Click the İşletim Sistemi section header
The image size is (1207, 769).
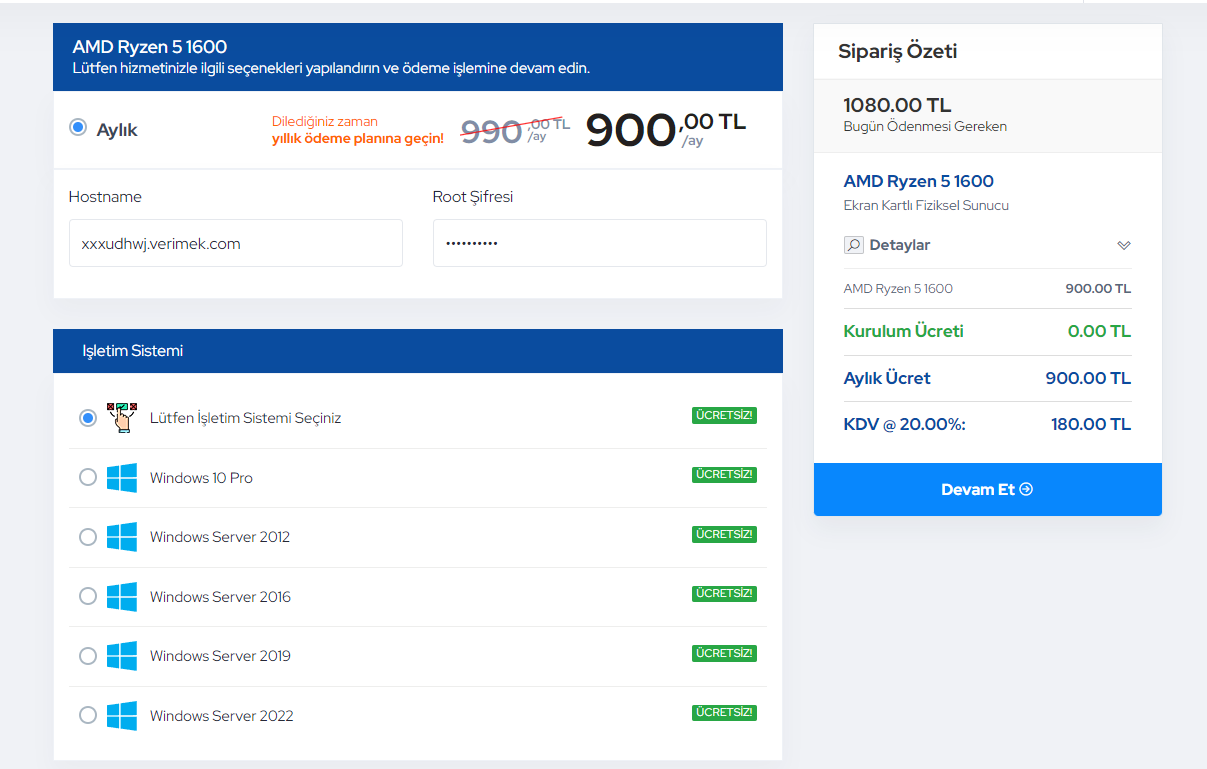[418, 351]
